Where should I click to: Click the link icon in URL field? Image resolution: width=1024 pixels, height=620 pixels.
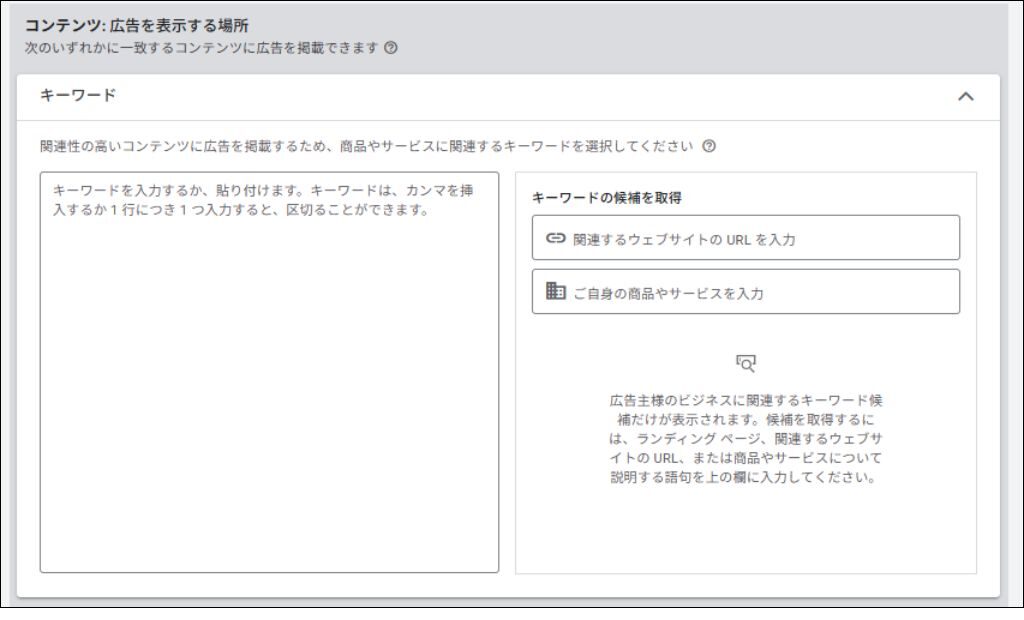point(555,238)
